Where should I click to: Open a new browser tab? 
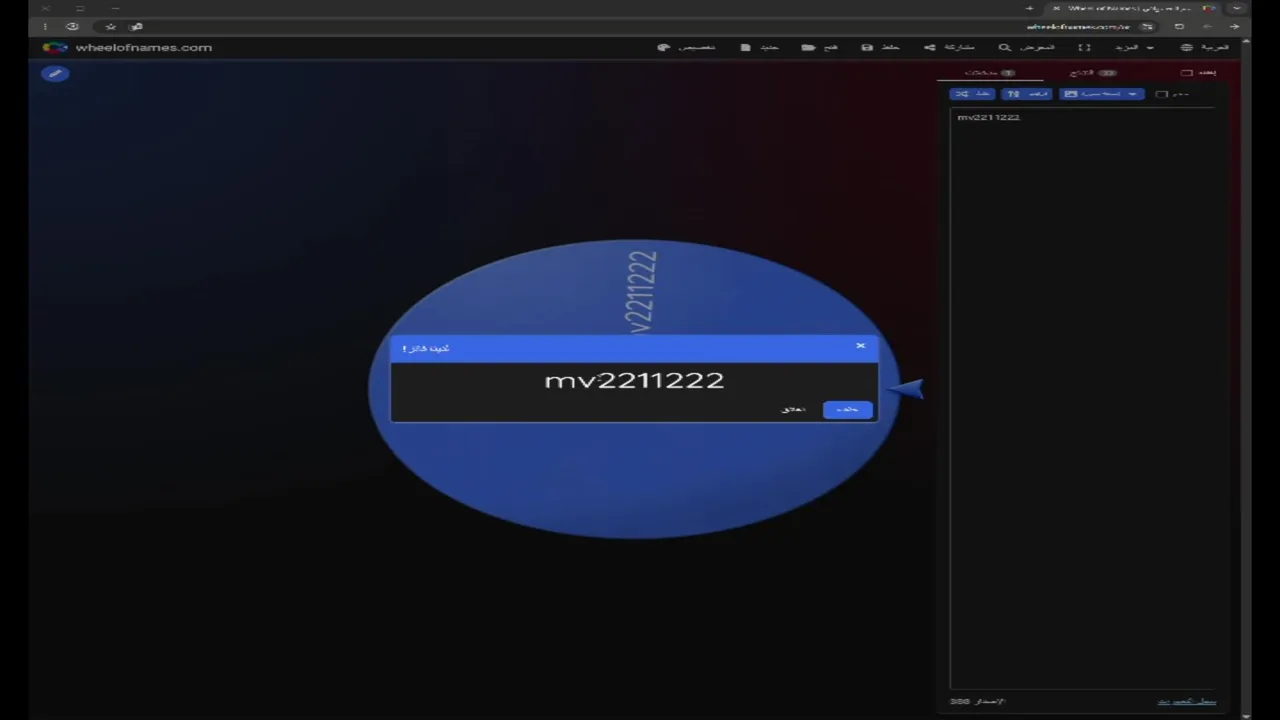1029,8
